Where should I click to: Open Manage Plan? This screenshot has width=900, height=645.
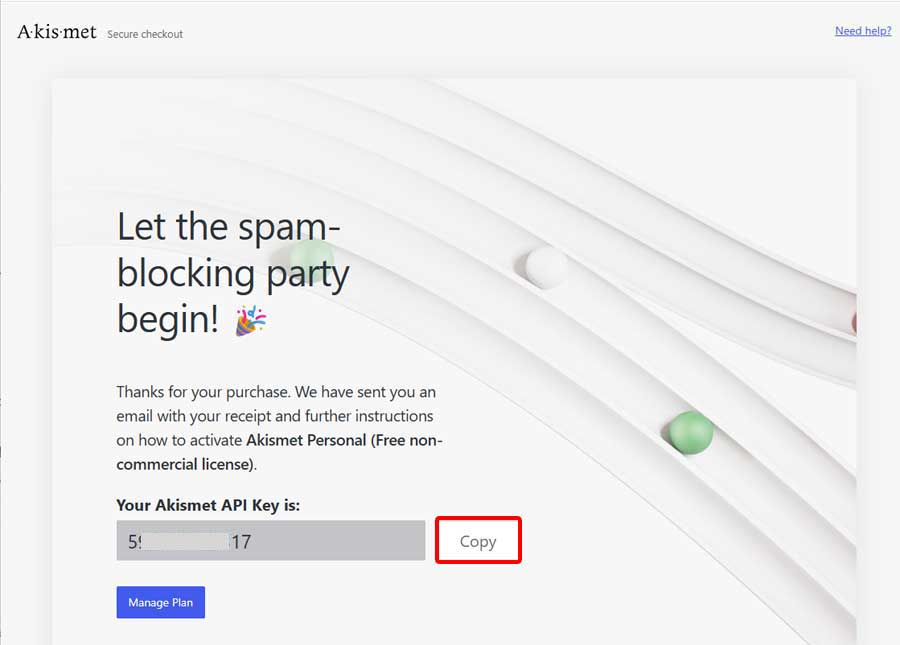coord(160,603)
